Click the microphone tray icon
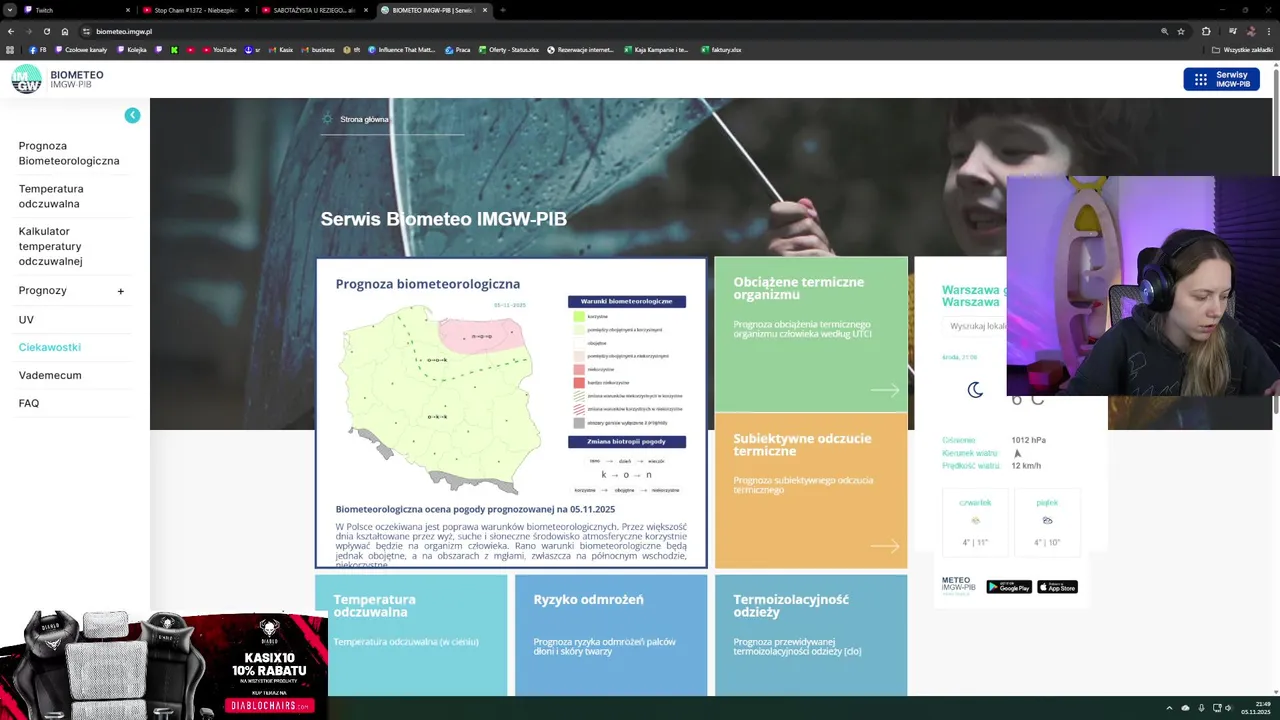 click(1201, 708)
